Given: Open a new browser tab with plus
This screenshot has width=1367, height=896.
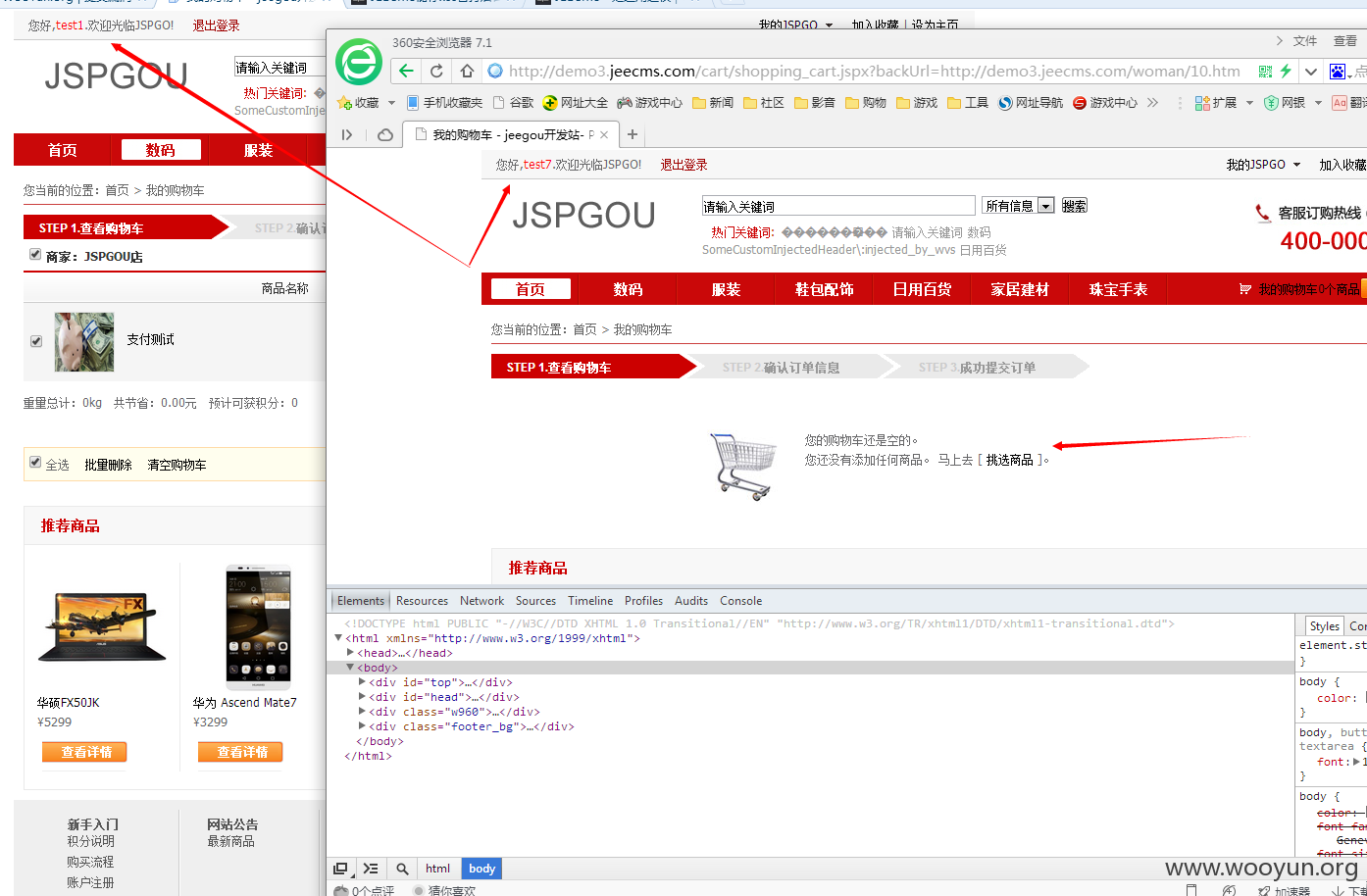Looking at the screenshot, I should [x=633, y=134].
